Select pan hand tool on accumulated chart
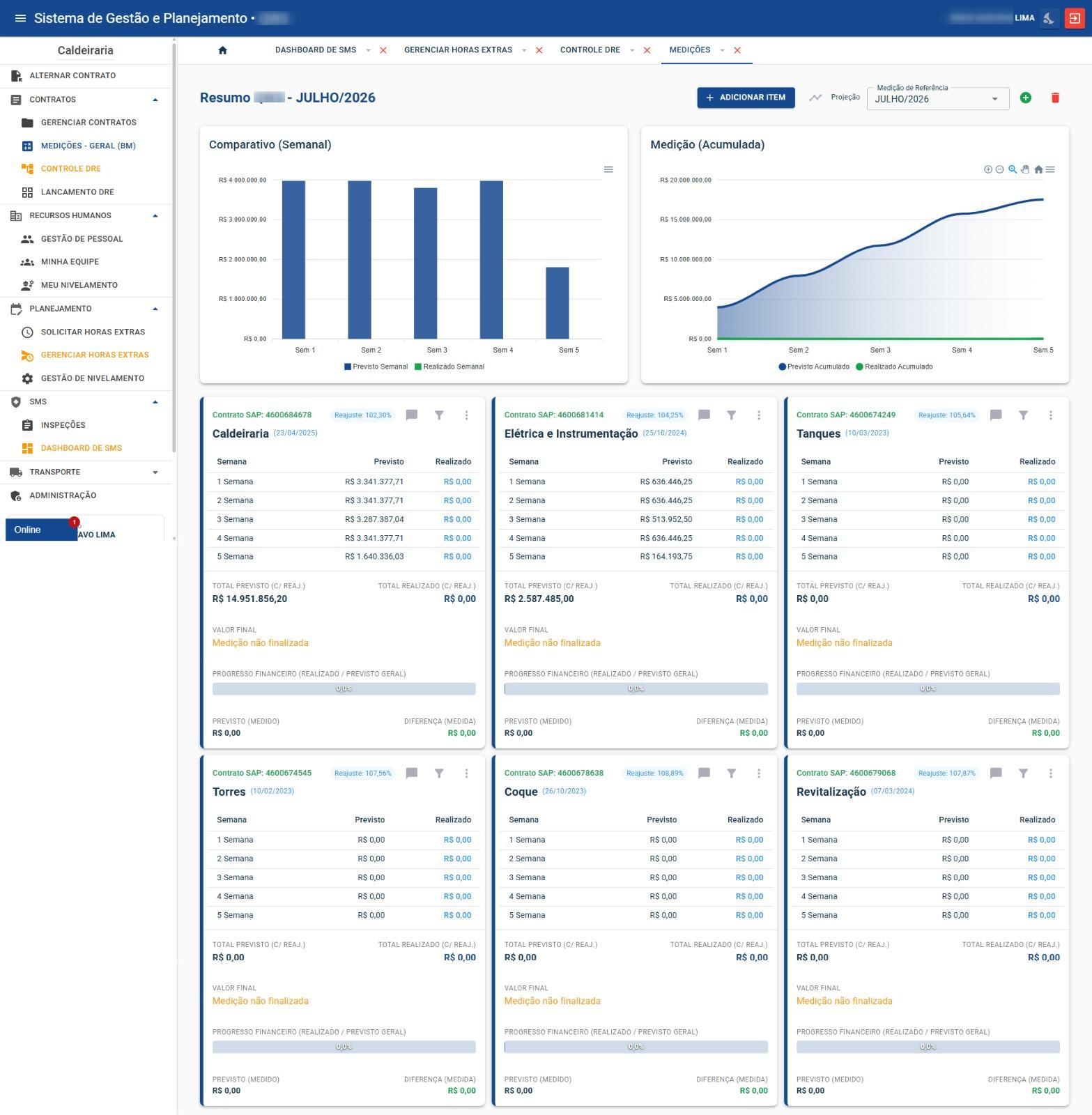 1025,169
